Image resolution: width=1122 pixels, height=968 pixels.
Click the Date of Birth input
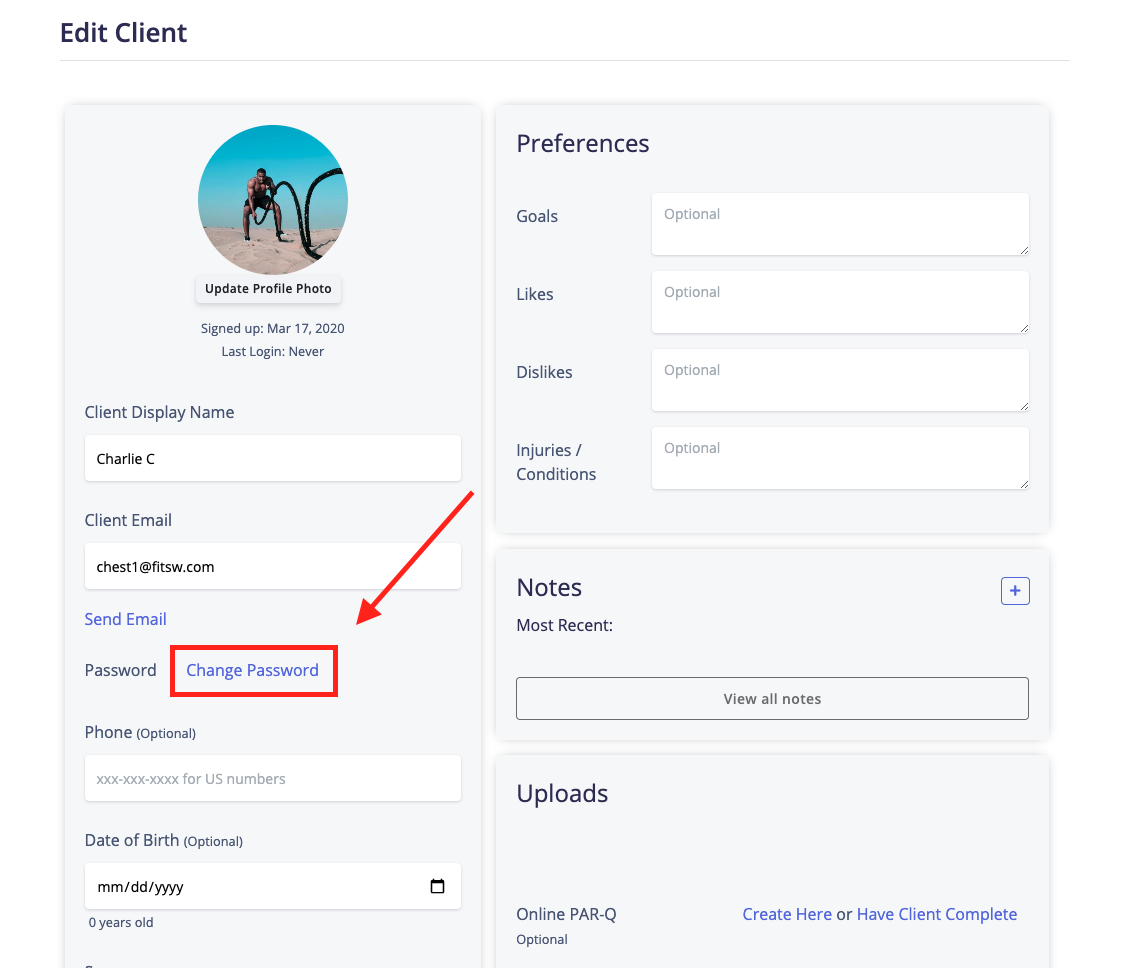pos(250,885)
